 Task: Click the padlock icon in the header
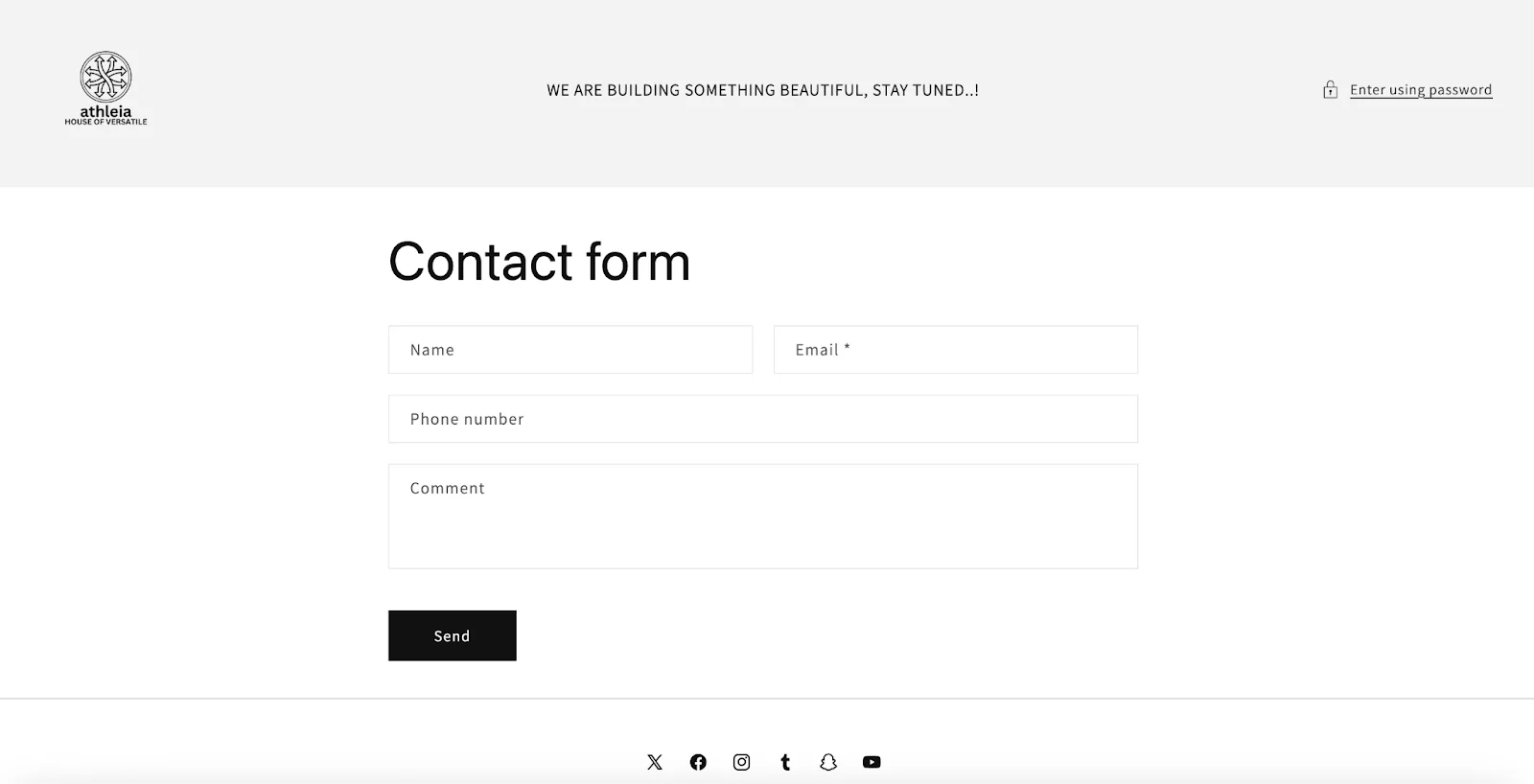pyautogui.click(x=1330, y=89)
